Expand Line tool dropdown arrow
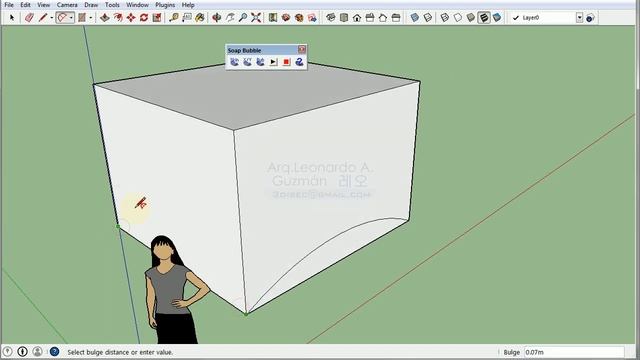Image resolution: width=640 pixels, height=360 pixels. (x=51, y=18)
